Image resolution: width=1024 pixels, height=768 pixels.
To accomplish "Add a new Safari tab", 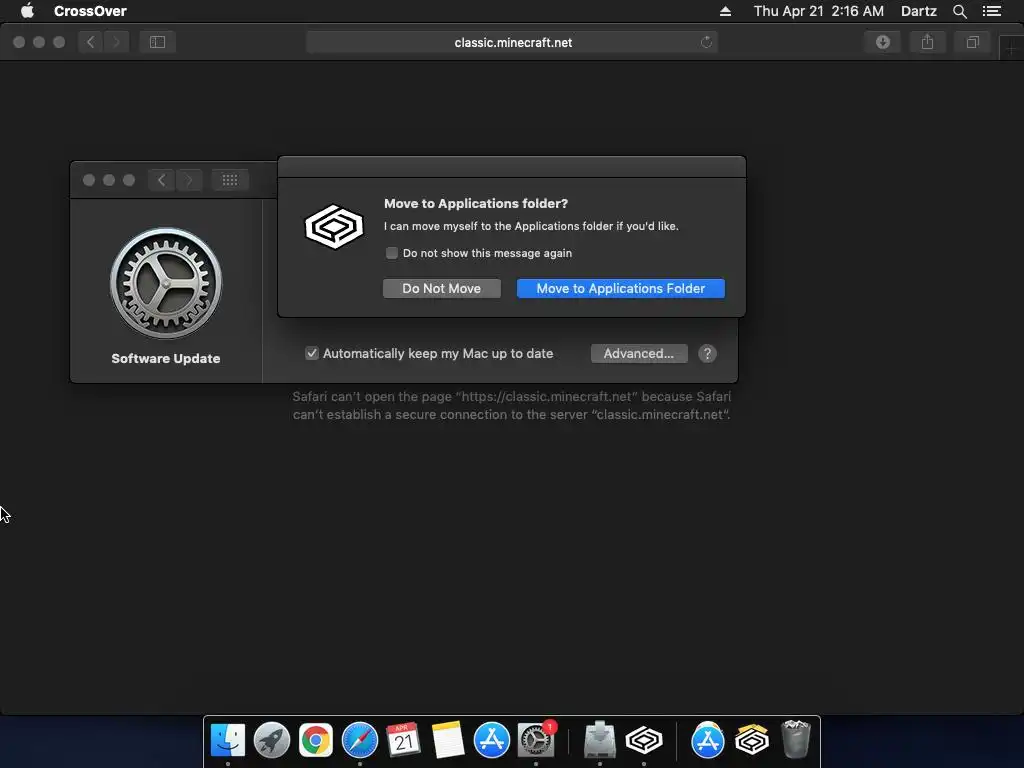I will click(1011, 48).
